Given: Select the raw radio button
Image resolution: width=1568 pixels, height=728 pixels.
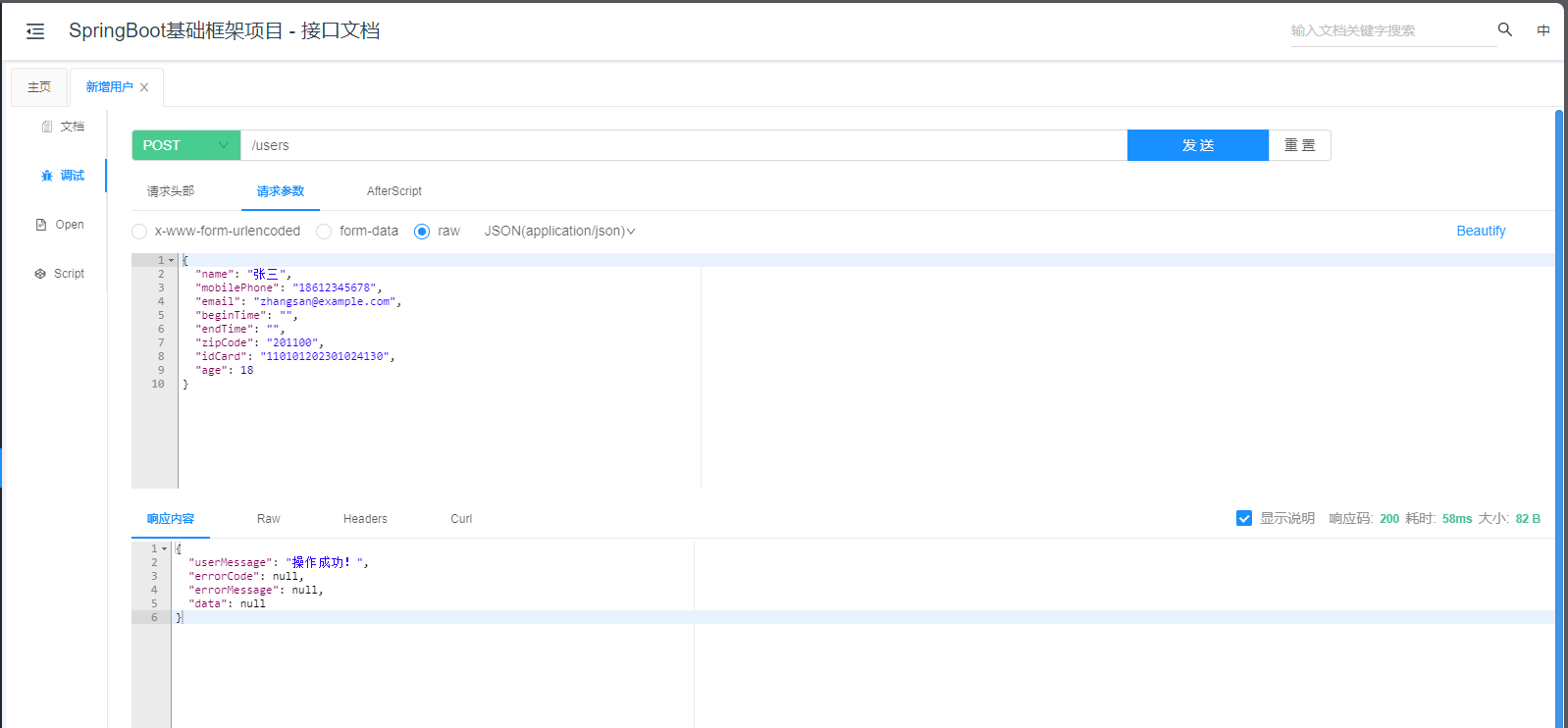Looking at the screenshot, I should pos(422,232).
